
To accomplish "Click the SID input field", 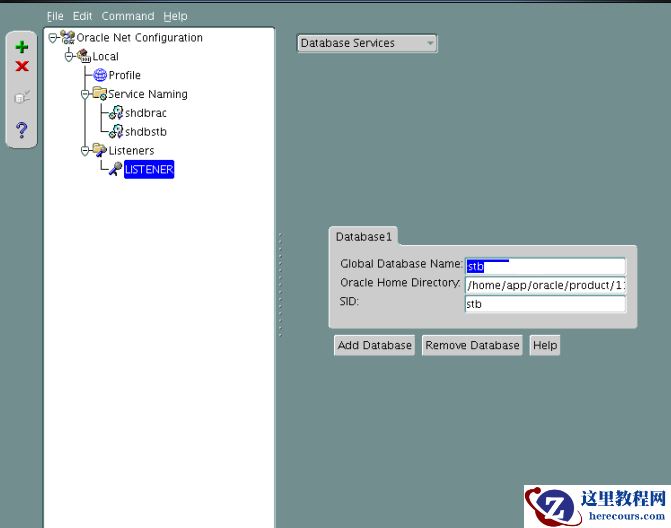I will (x=545, y=304).
